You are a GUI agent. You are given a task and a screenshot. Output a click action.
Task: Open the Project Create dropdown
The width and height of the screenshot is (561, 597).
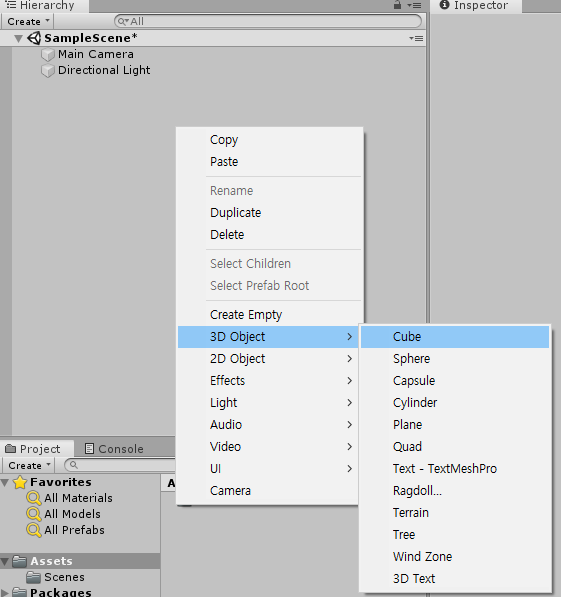[x=28, y=465]
